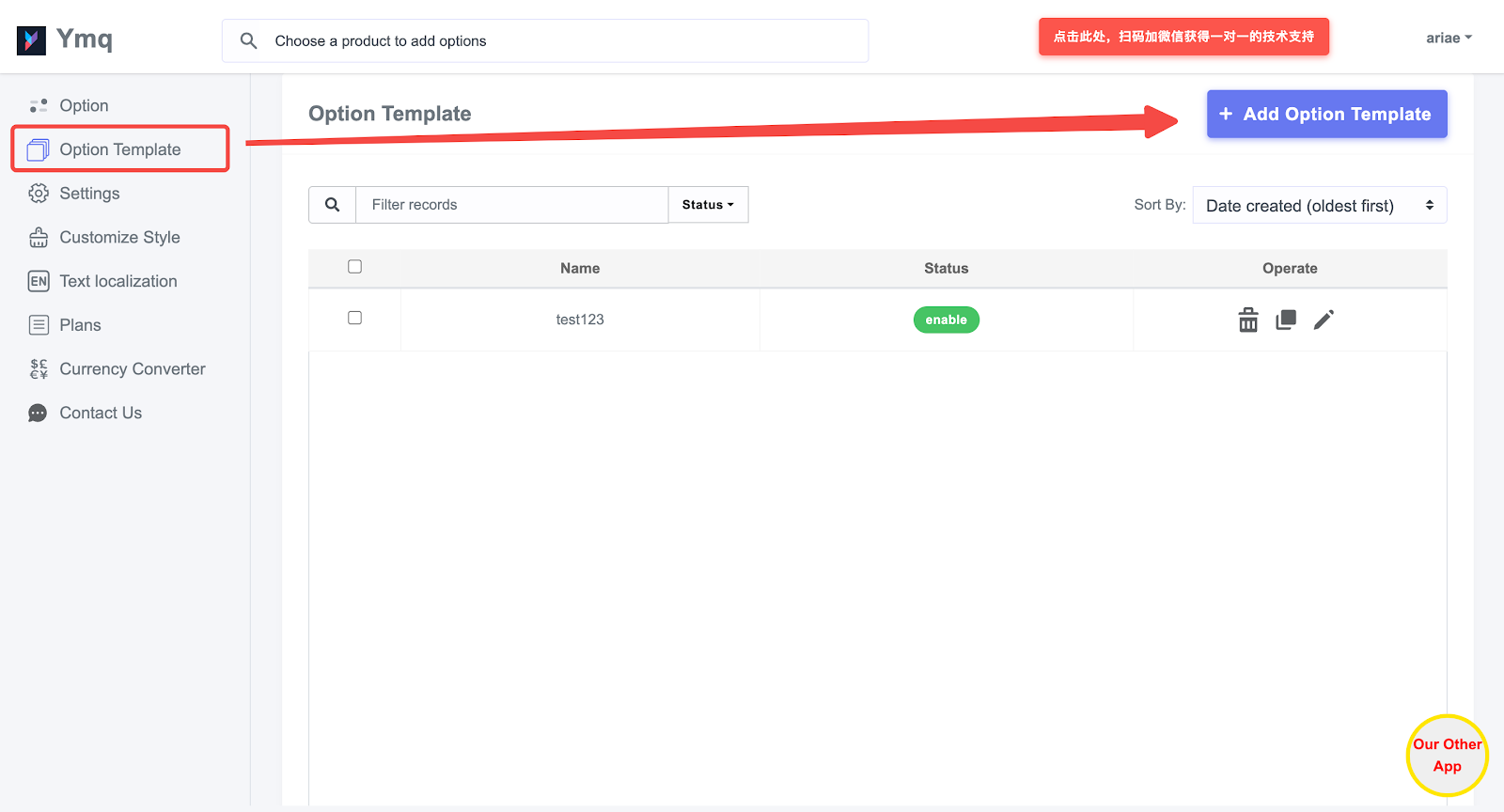
Task: Delete the test123 template via trash icon
Action: (x=1247, y=320)
